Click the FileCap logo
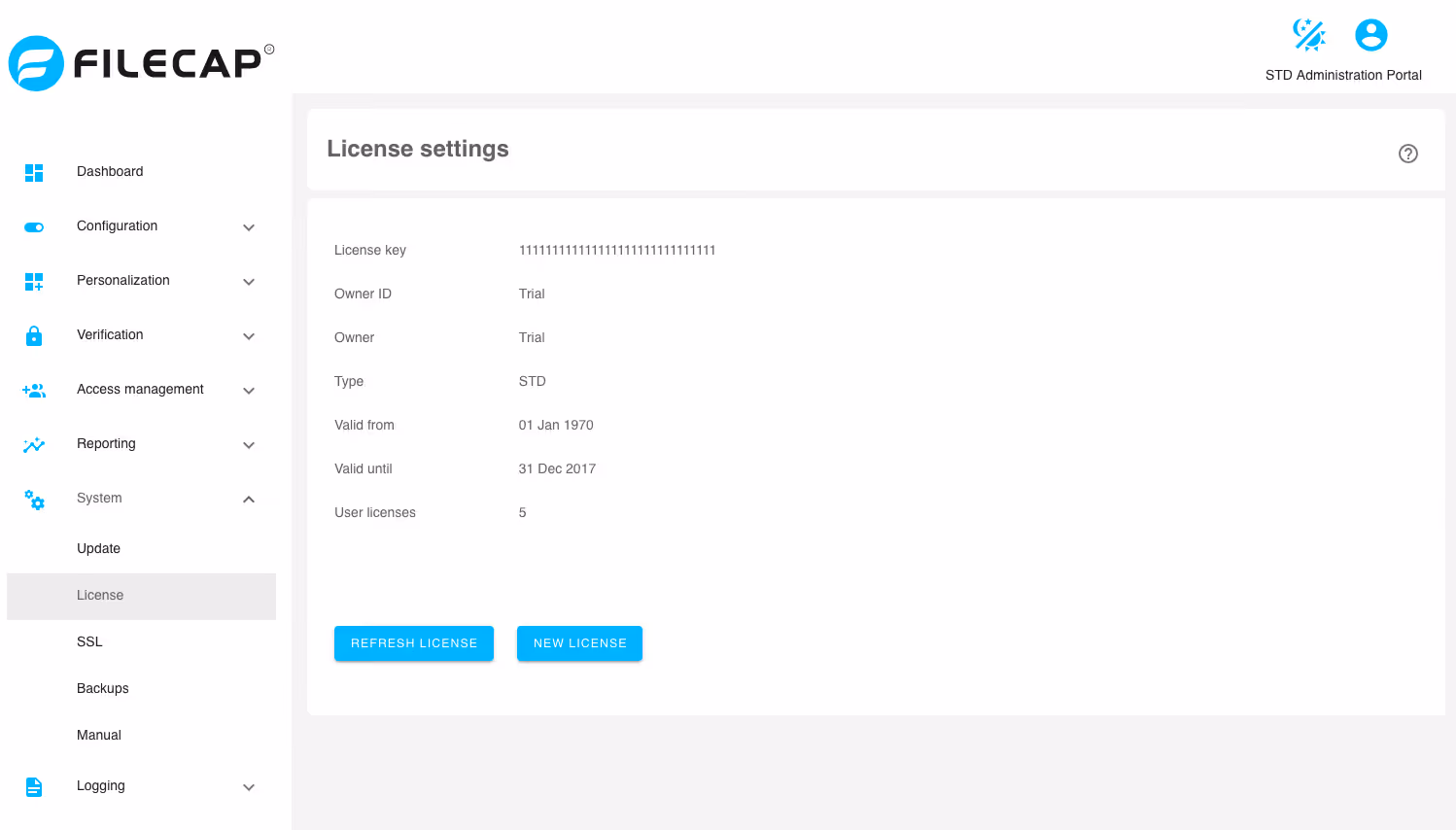The height and width of the screenshot is (830, 1456). (x=141, y=64)
